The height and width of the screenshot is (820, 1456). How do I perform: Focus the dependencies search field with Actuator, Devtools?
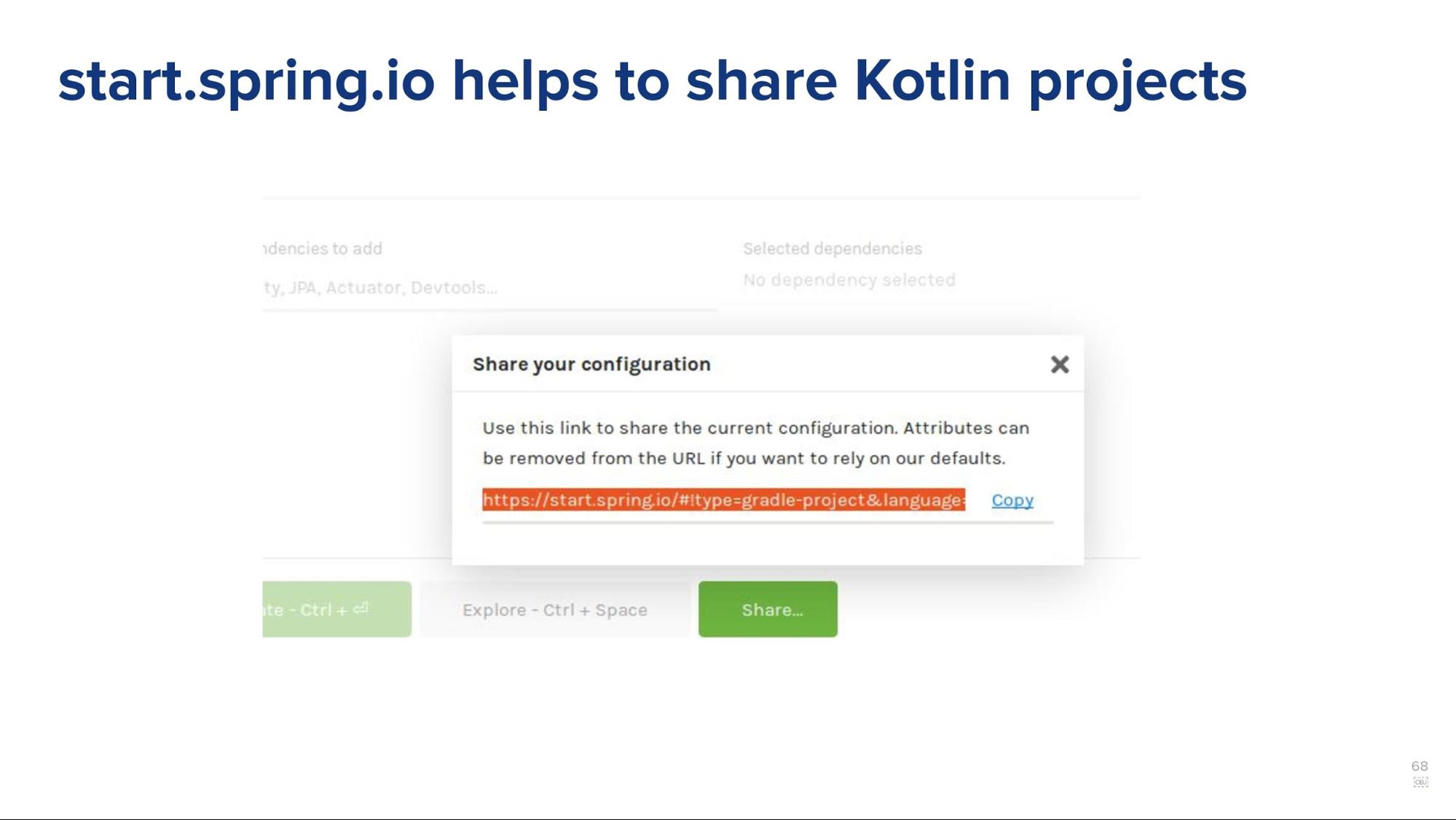tap(489, 288)
